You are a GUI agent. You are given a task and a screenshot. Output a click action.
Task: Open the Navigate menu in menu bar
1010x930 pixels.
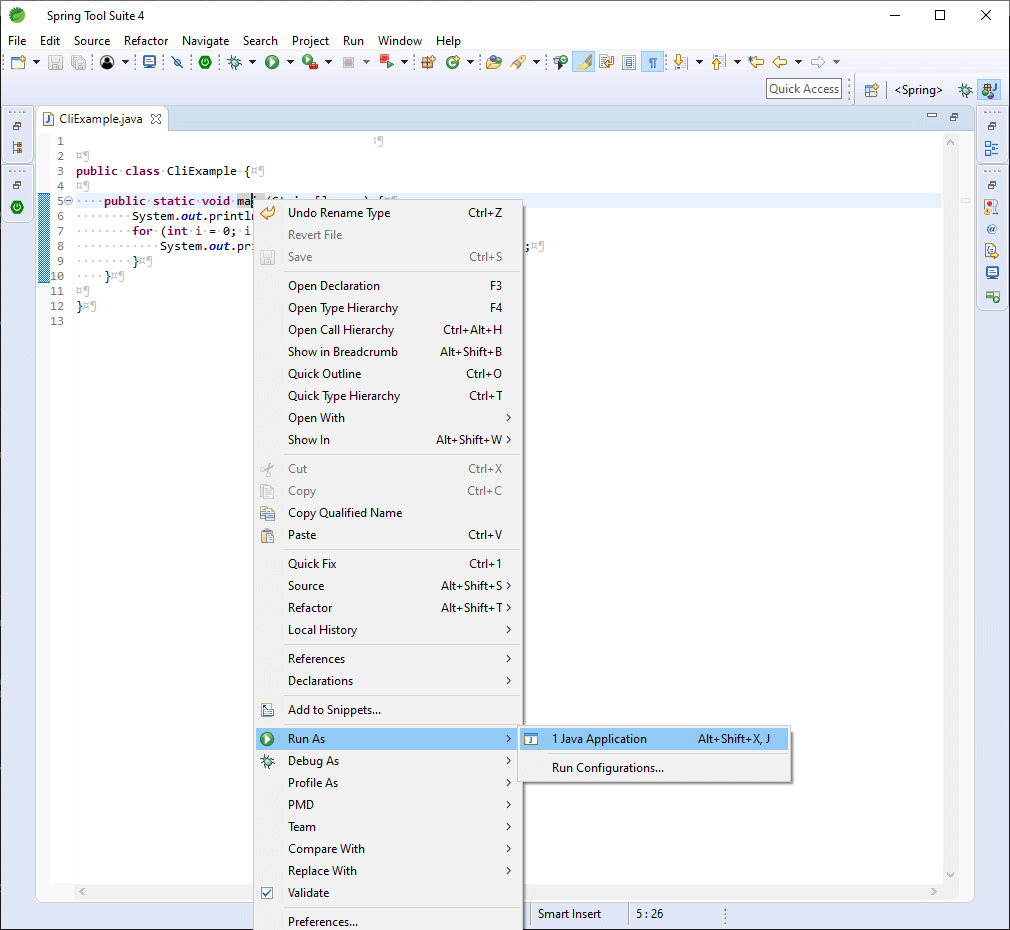tap(205, 41)
